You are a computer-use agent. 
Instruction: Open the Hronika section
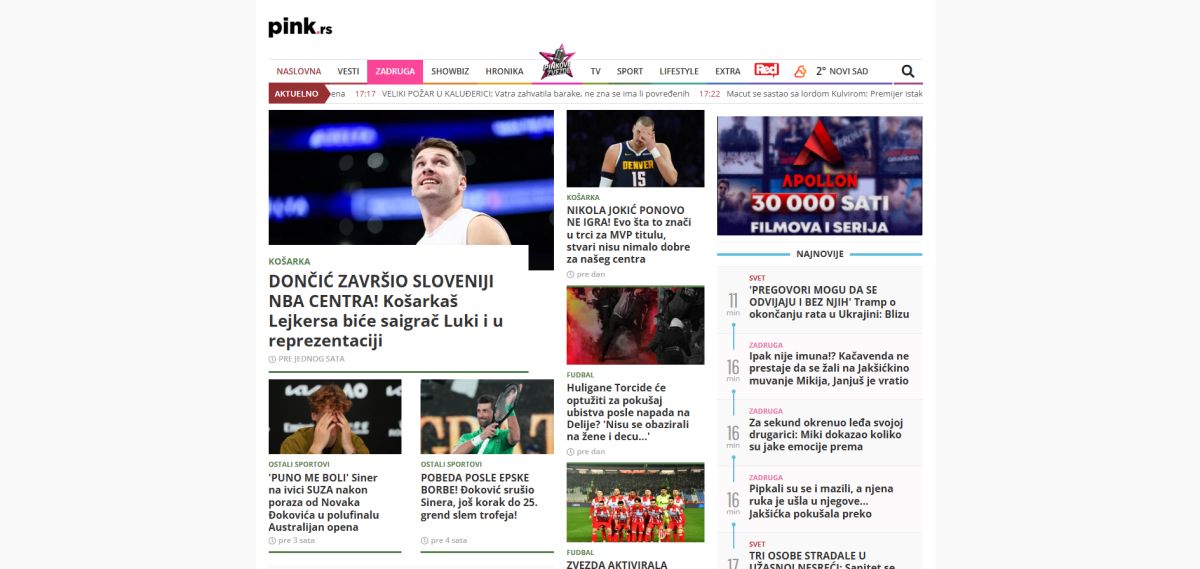pyautogui.click(x=504, y=71)
